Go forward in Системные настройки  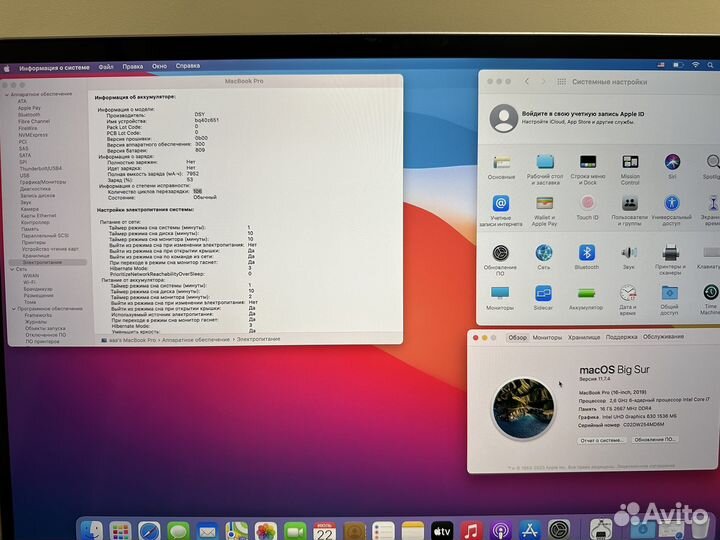pyautogui.click(x=543, y=81)
